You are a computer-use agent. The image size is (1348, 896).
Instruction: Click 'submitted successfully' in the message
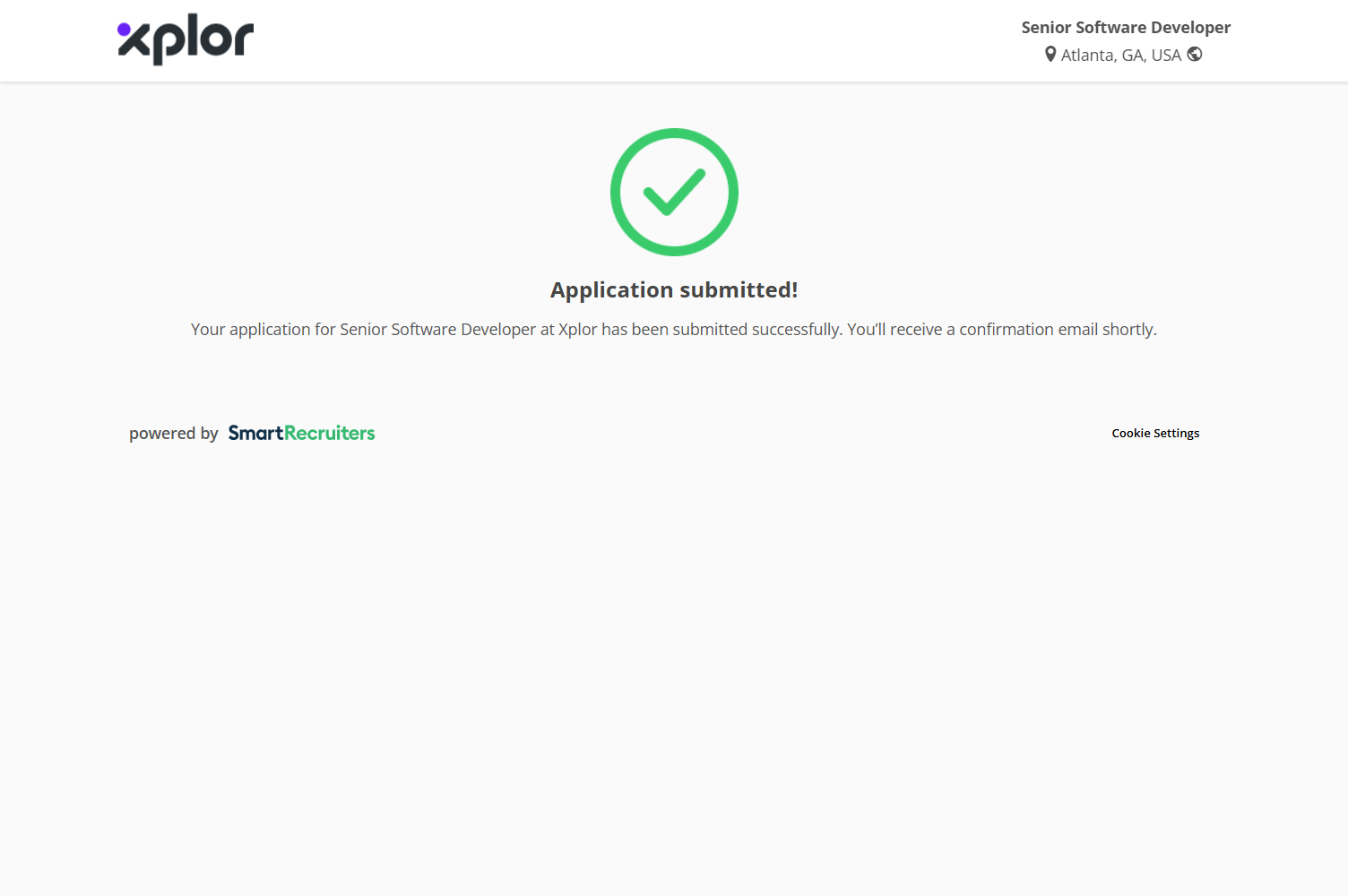coord(756,330)
